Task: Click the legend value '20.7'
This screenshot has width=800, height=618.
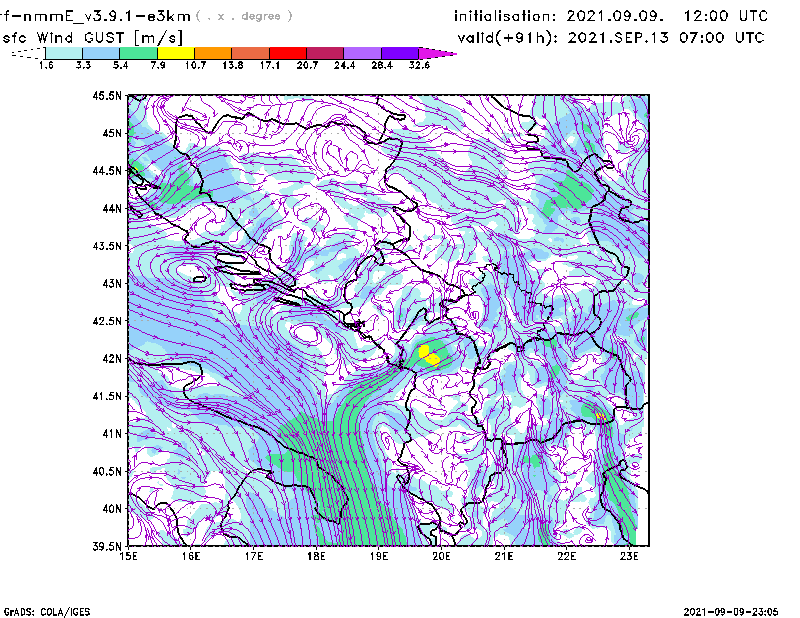Action: click(x=307, y=65)
